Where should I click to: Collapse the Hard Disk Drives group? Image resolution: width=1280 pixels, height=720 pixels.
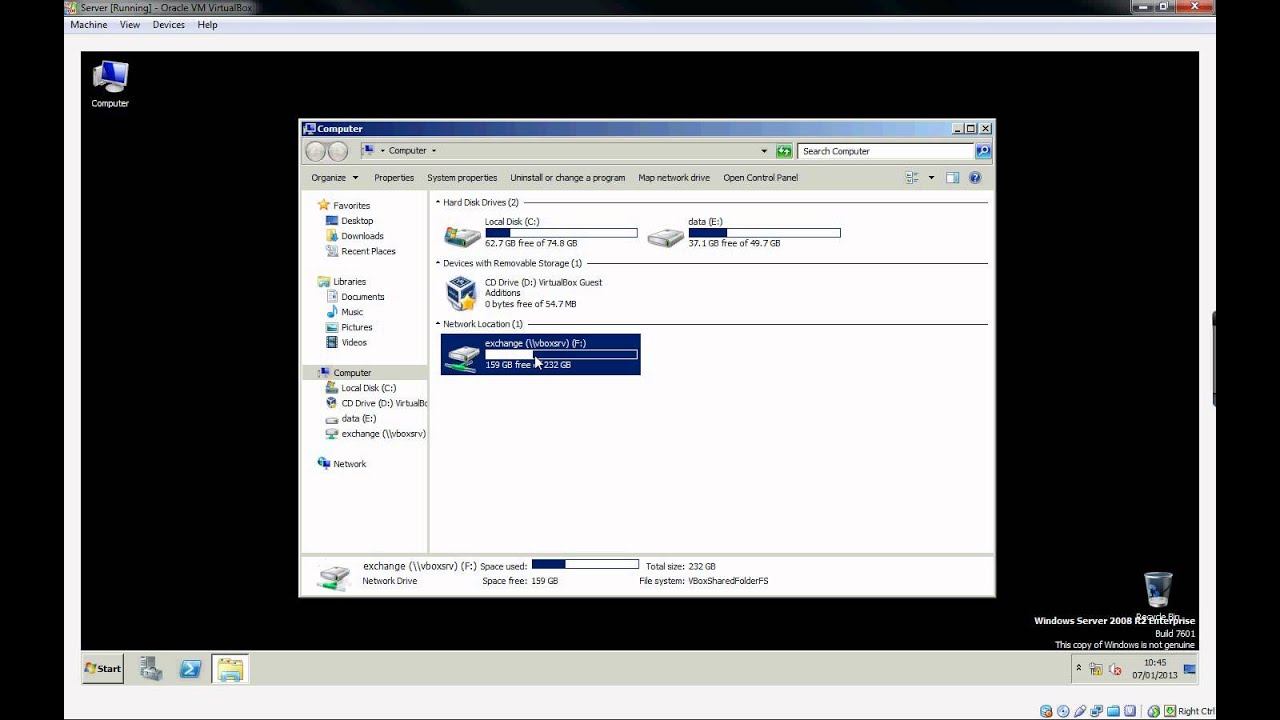pyautogui.click(x=438, y=203)
